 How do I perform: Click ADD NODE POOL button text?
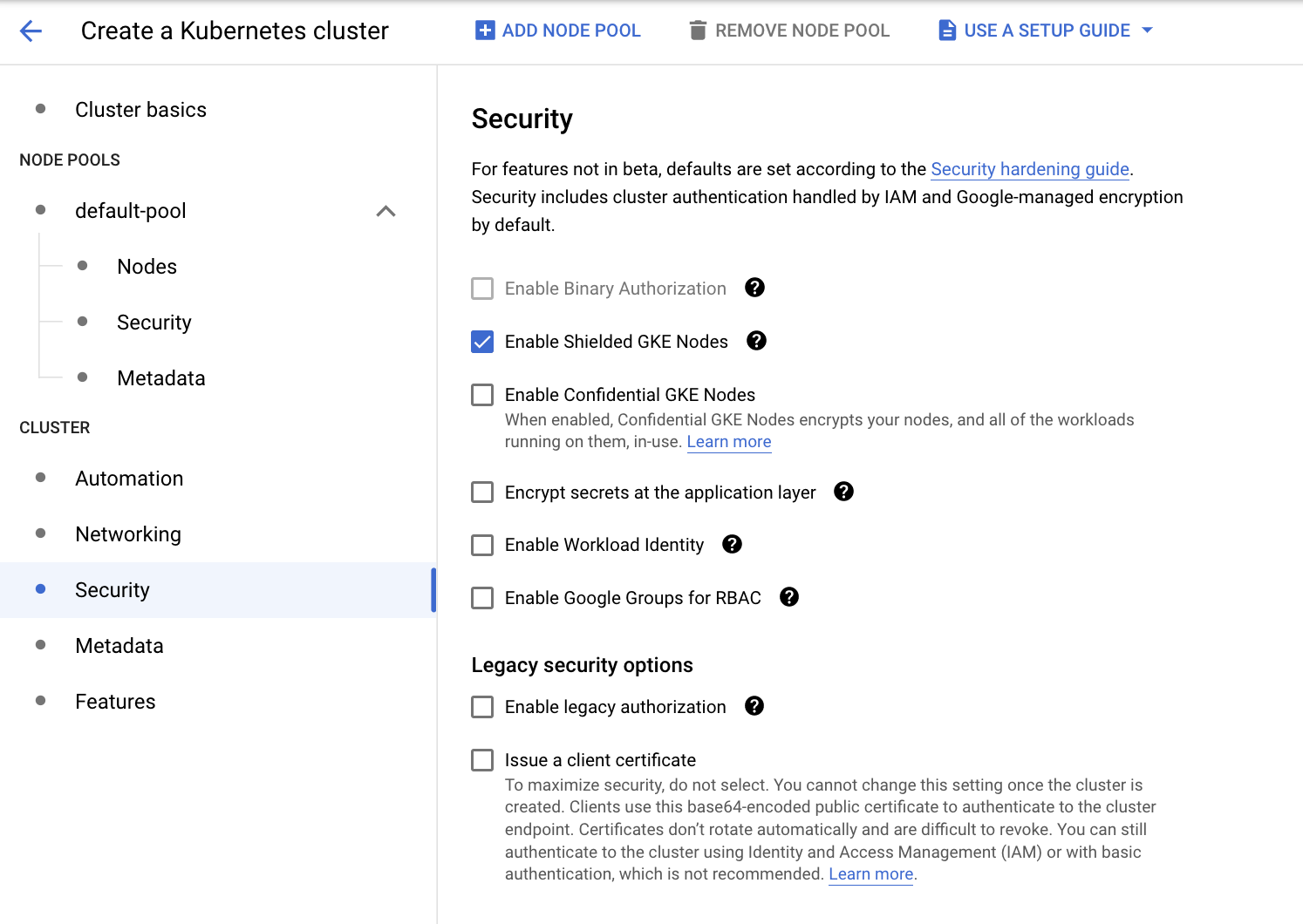point(571,31)
